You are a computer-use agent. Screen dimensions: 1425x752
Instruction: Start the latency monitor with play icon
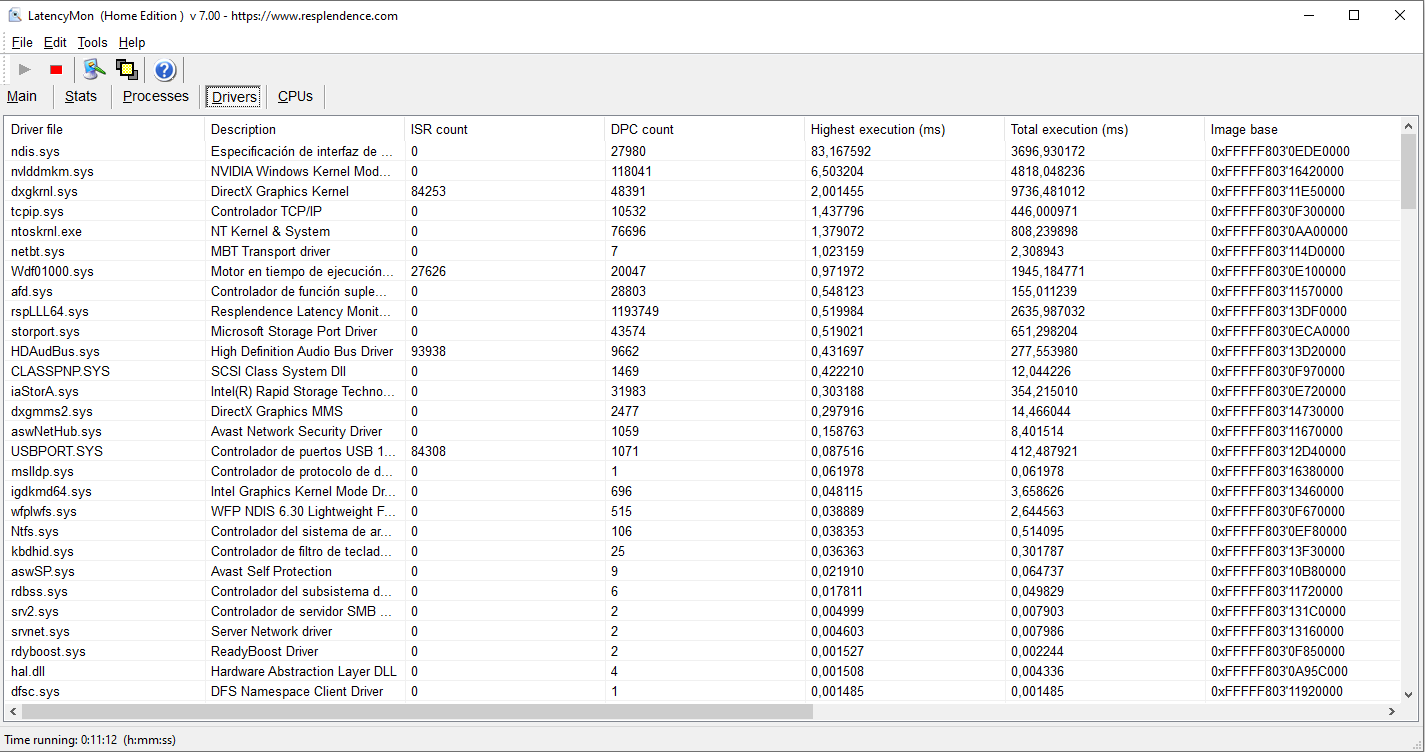point(25,69)
